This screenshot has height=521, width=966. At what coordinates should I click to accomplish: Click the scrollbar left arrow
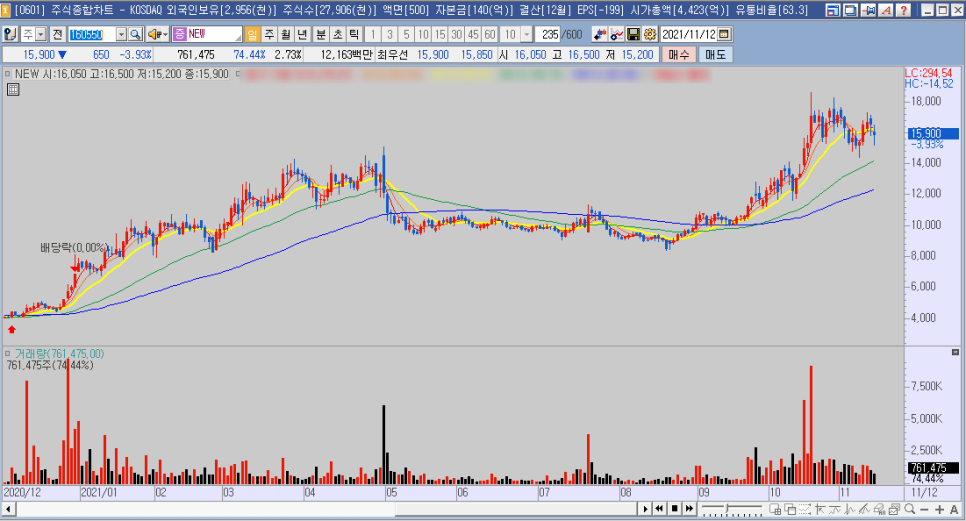click(9, 509)
